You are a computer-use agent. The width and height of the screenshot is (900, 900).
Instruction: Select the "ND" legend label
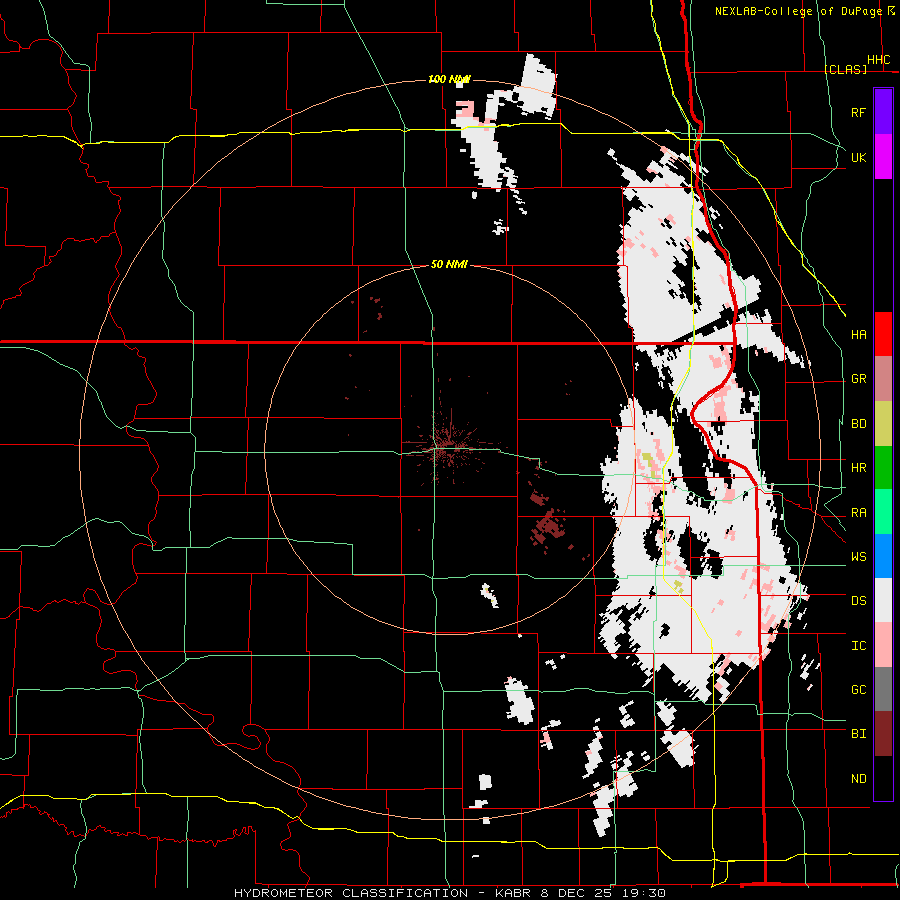[858, 779]
